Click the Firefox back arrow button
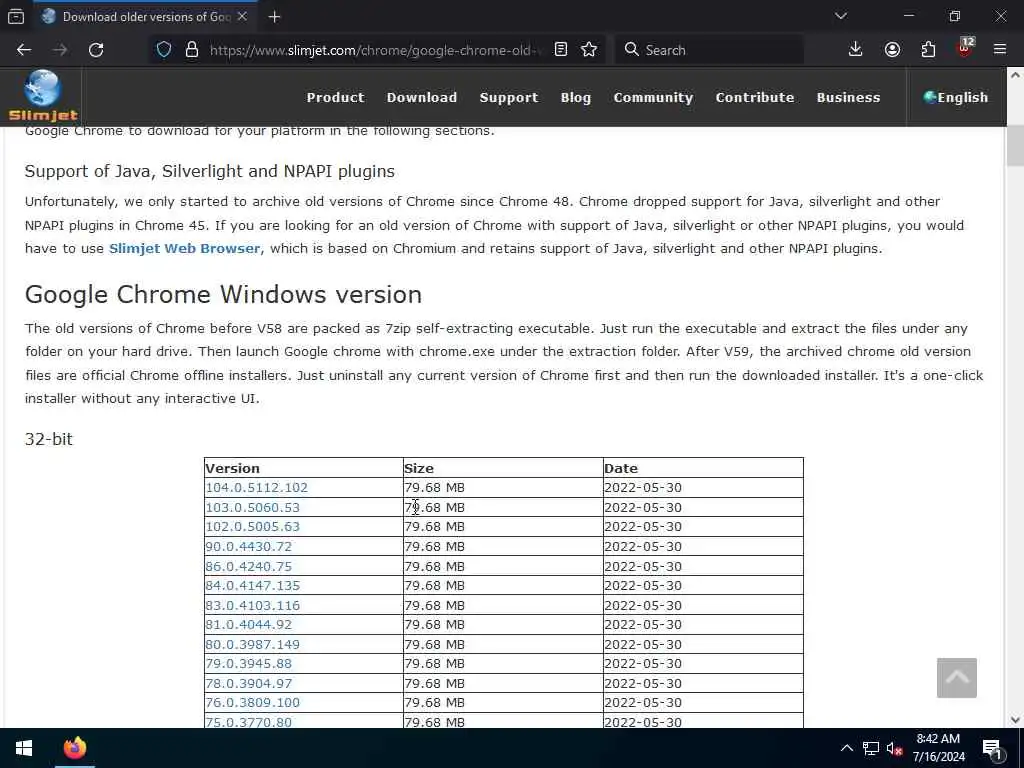This screenshot has height=768, width=1024. click(24, 50)
